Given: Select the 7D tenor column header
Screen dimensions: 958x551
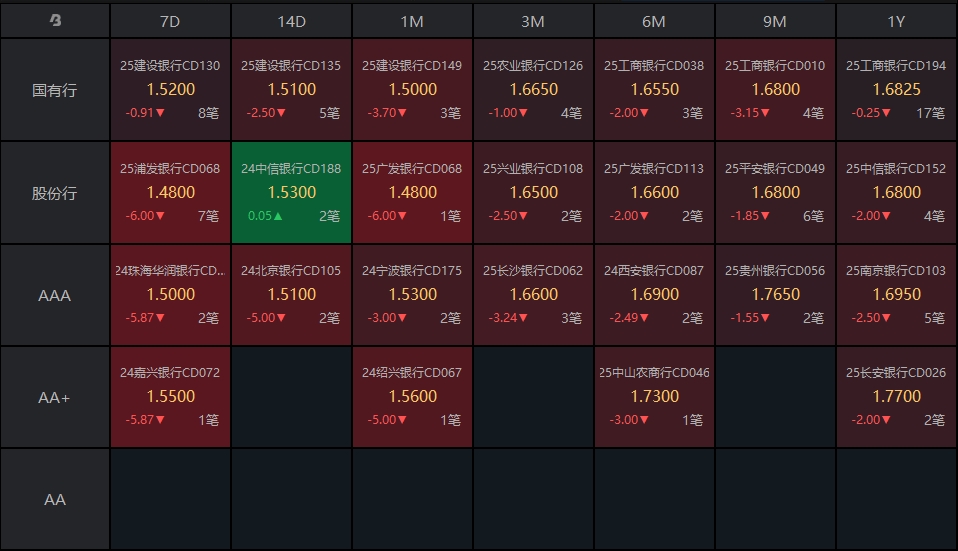Looking at the screenshot, I should tap(170, 21).
